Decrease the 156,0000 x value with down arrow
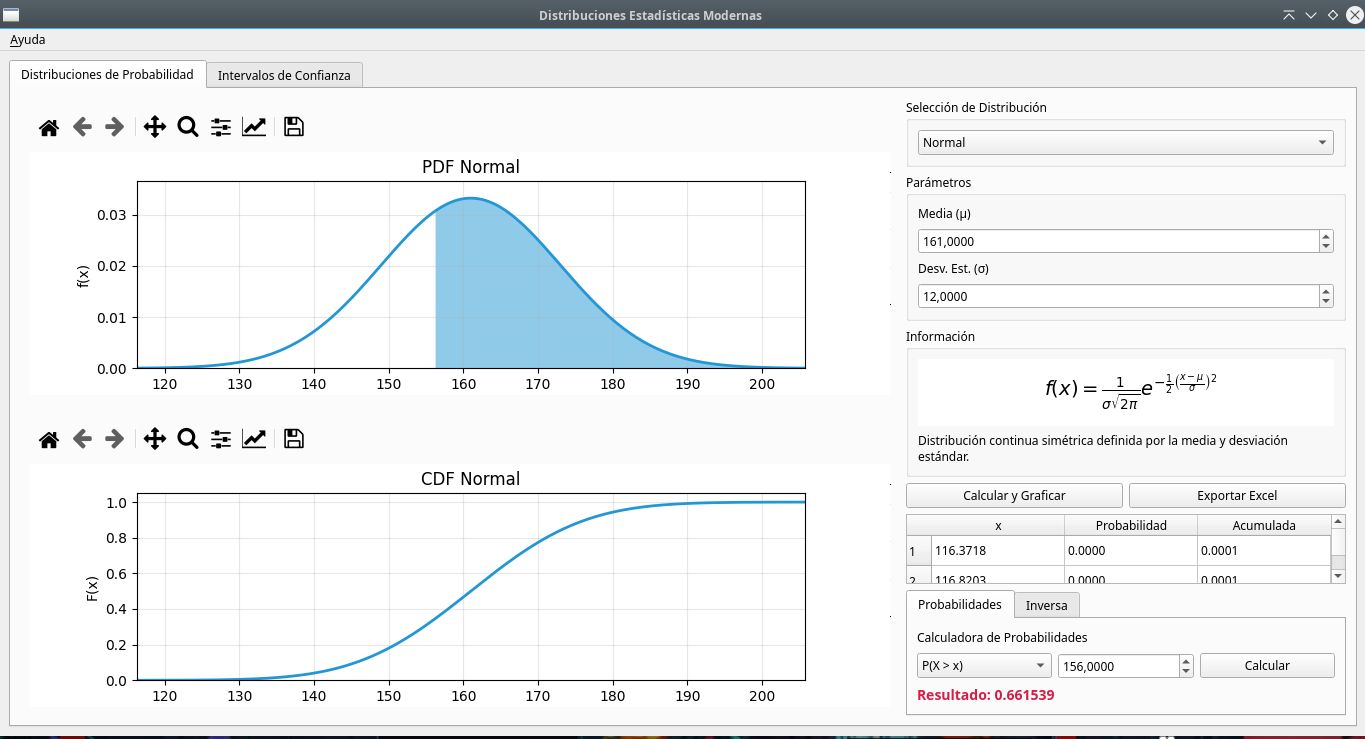This screenshot has width=1365, height=739. [x=1186, y=672]
